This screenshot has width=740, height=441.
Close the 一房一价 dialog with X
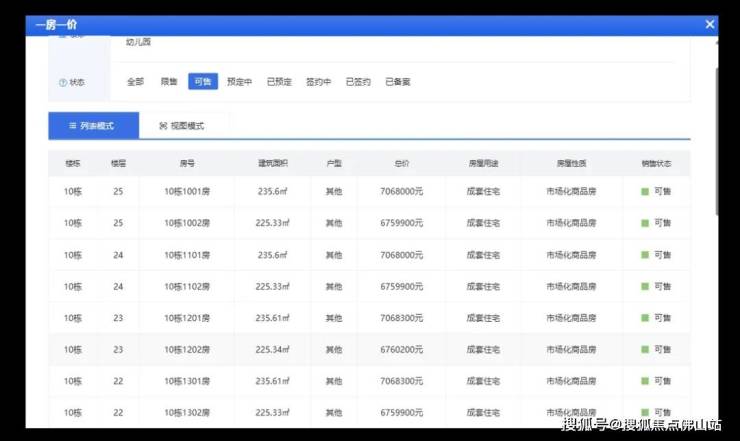tap(709, 24)
